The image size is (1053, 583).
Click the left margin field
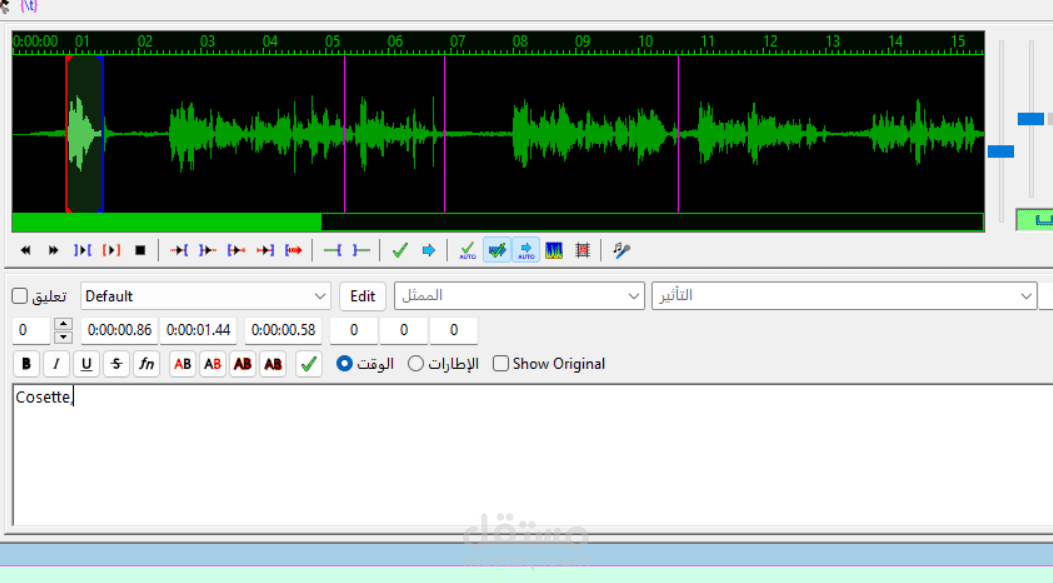[x=354, y=330]
